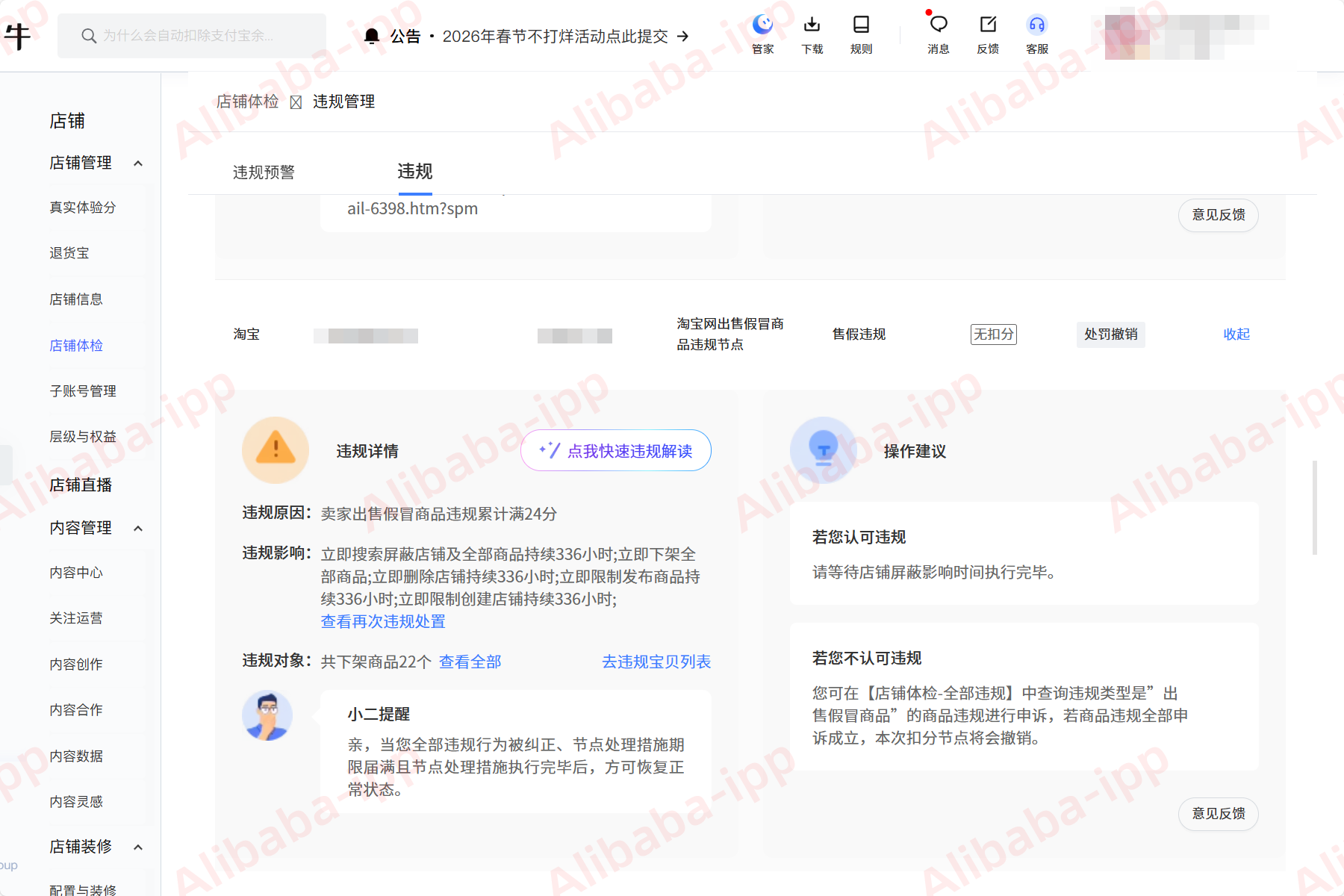Open 内容数据 in the sidebar

click(76, 756)
